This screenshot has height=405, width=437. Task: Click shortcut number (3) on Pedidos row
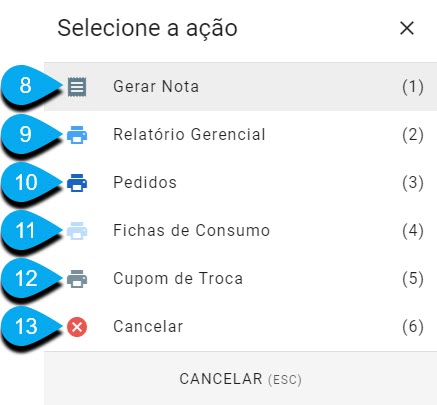(413, 183)
